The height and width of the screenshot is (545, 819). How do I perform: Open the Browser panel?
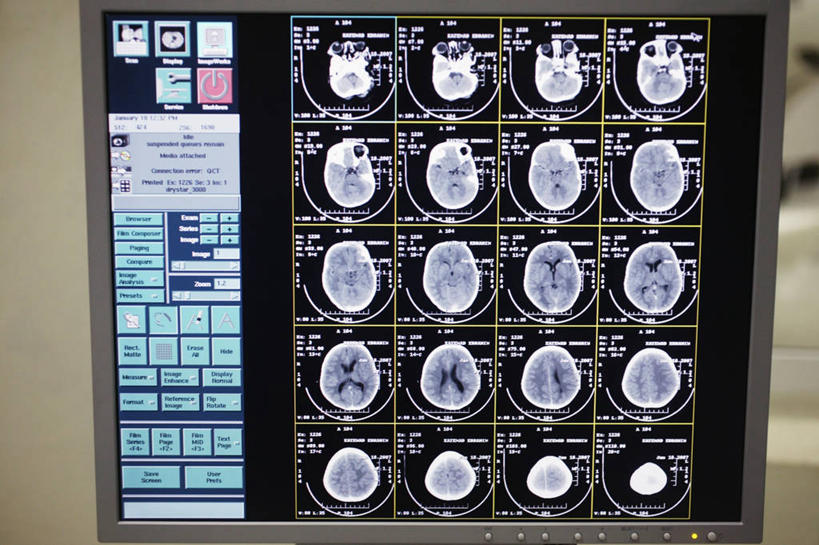click(138, 218)
